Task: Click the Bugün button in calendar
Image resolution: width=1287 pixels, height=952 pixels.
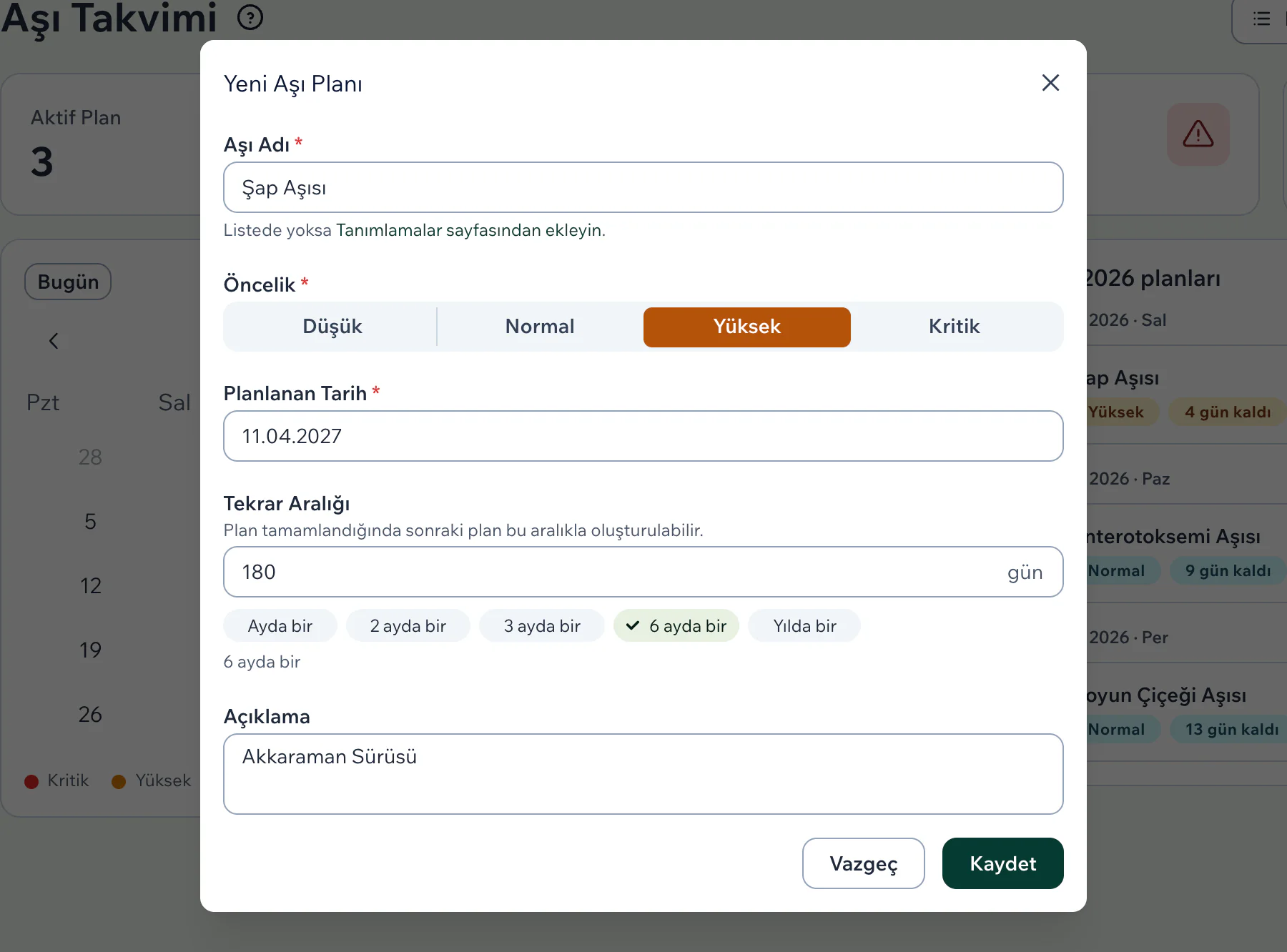Action: (68, 282)
